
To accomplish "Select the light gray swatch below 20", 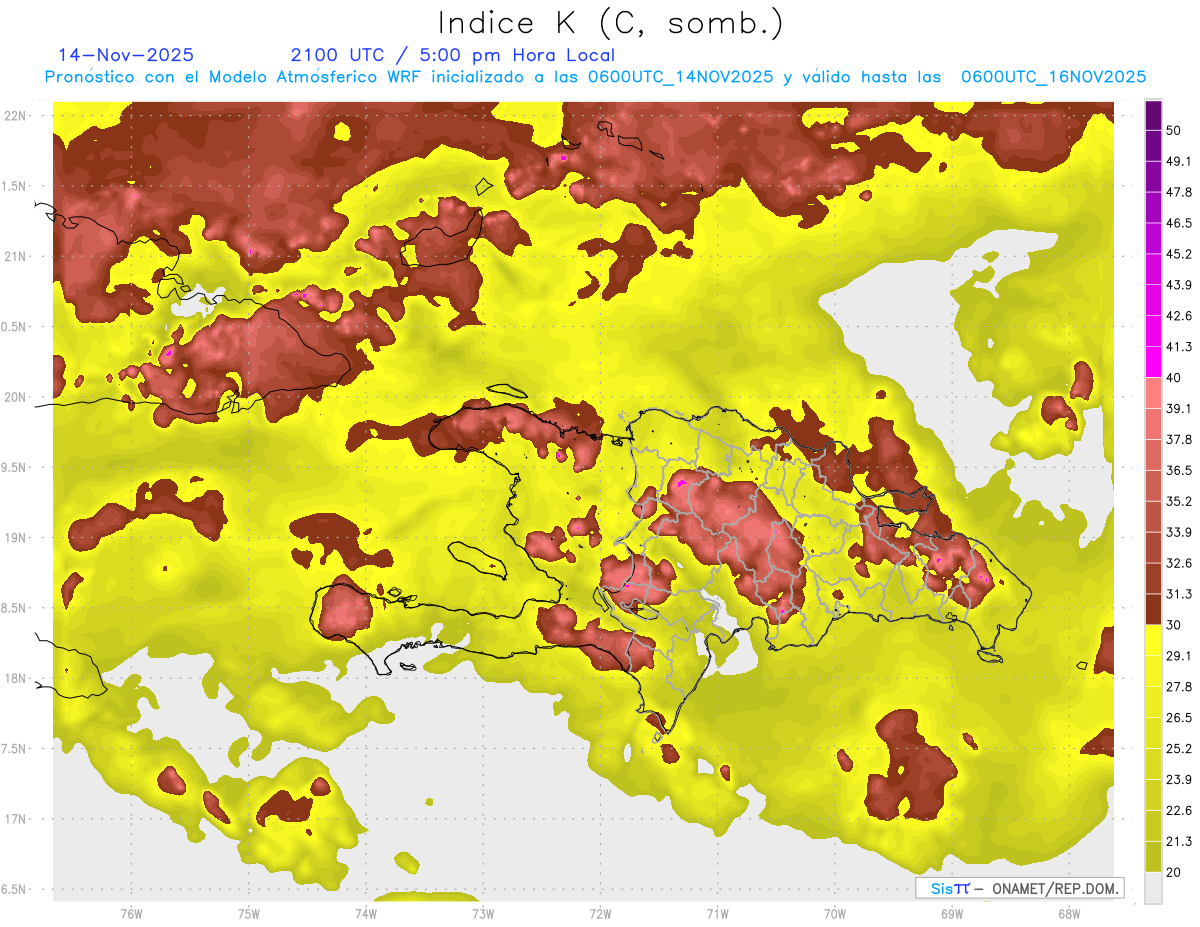I will (1153, 887).
